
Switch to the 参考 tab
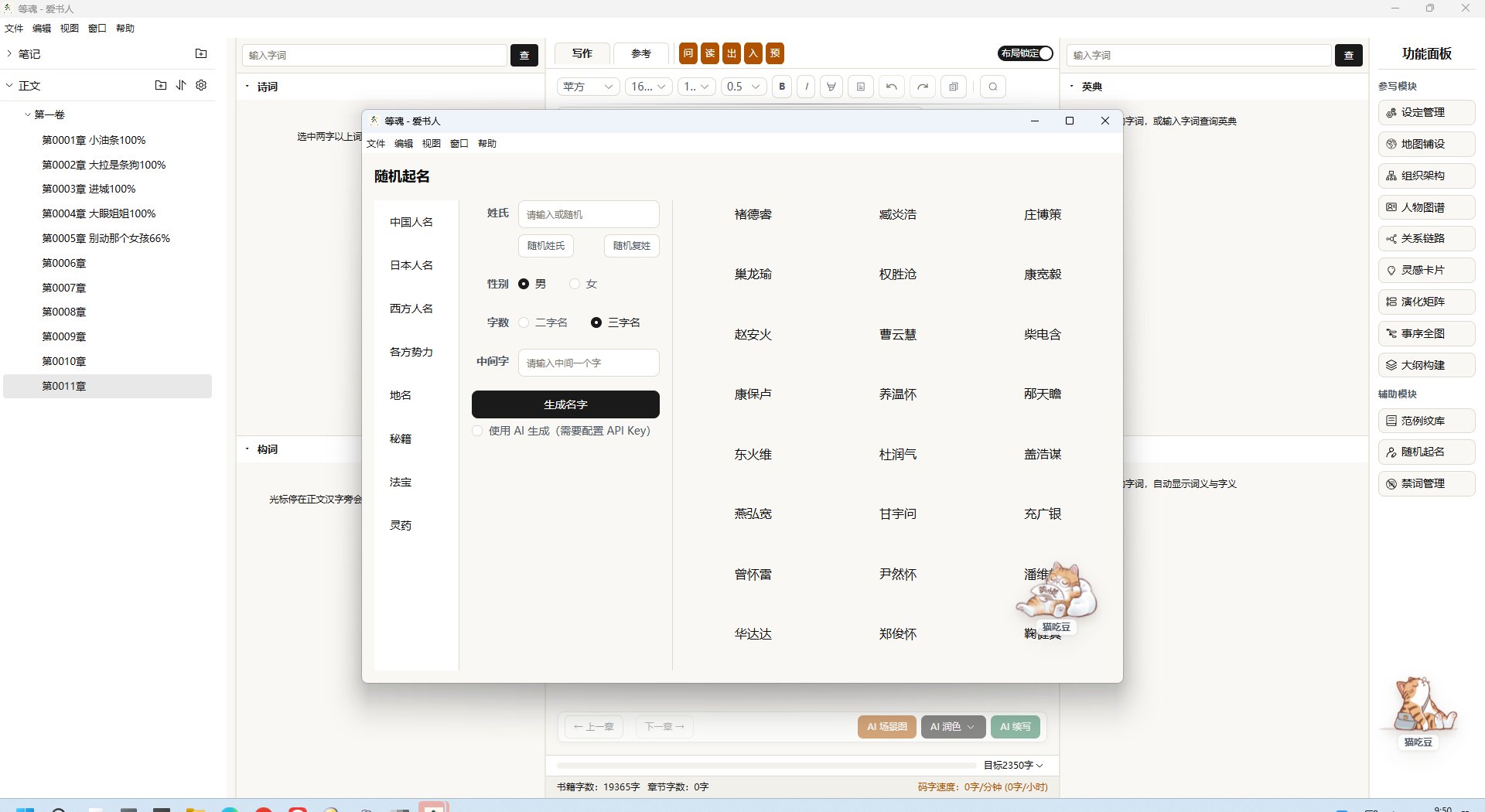[x=641, y=53]
